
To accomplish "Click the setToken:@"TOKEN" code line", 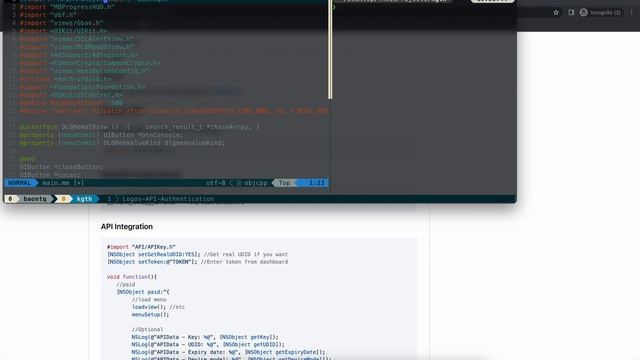I will click(x=198, y=262).
